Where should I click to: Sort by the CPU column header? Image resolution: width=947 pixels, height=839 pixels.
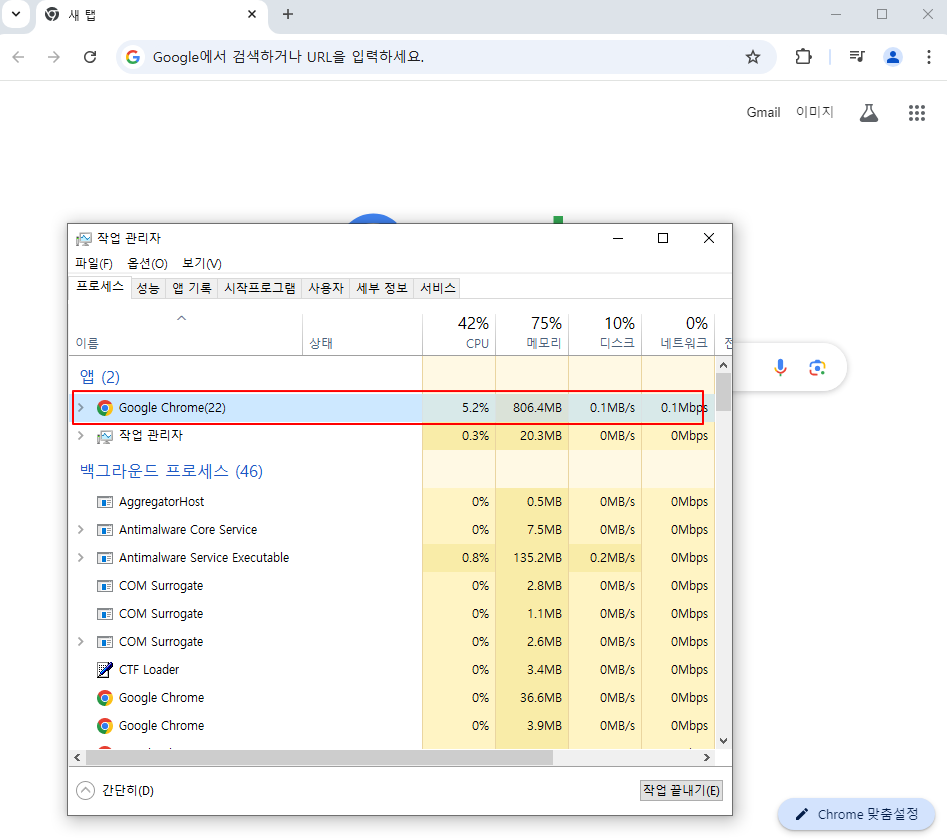point(459,334)
